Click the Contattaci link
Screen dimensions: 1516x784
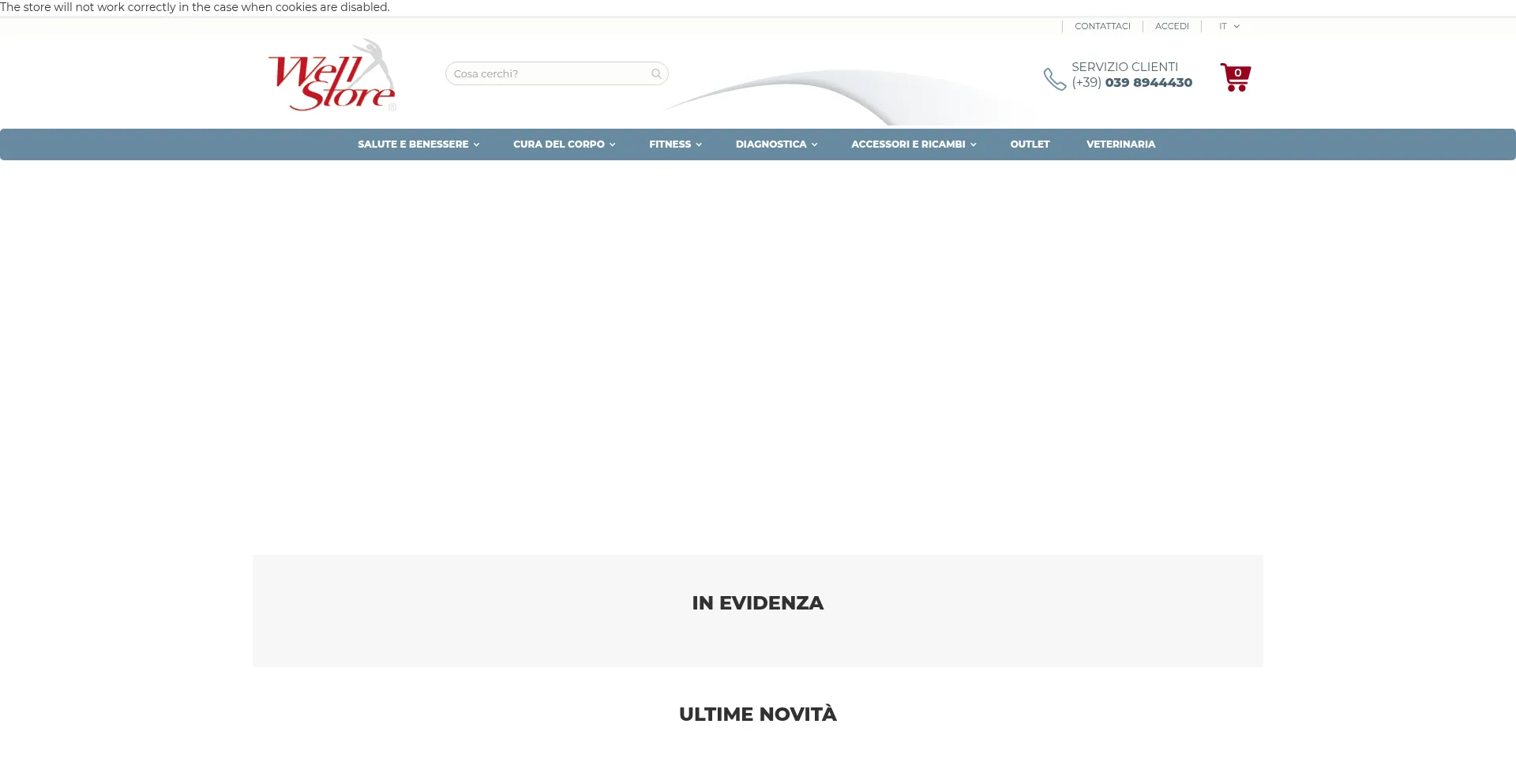(1102, 26)
